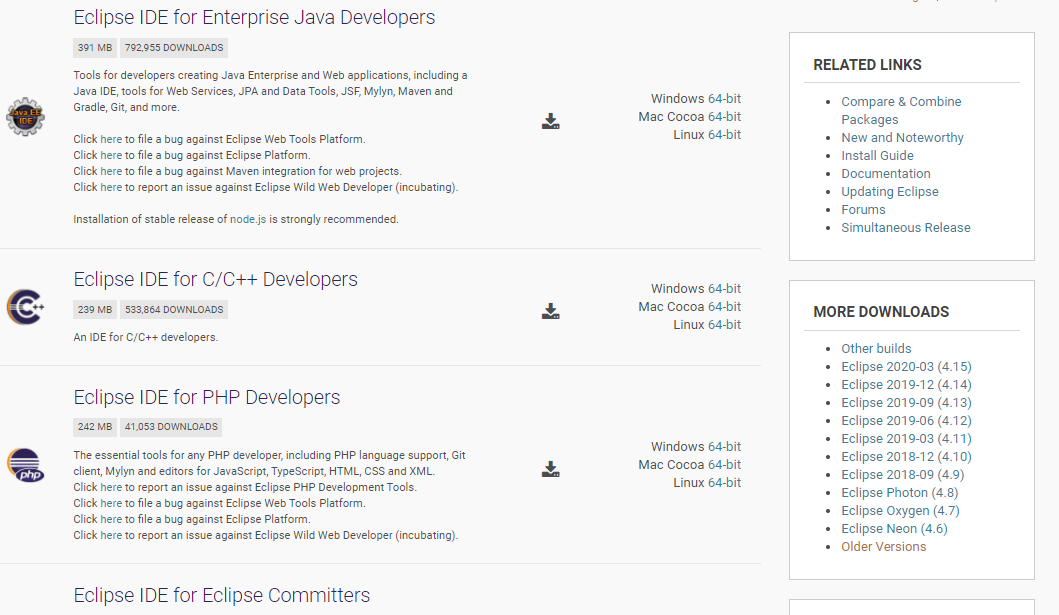Viewport: 1059px width, 615px height.
Task: Click the '391 MB' size badge
Action: click(x=95, y=48)
